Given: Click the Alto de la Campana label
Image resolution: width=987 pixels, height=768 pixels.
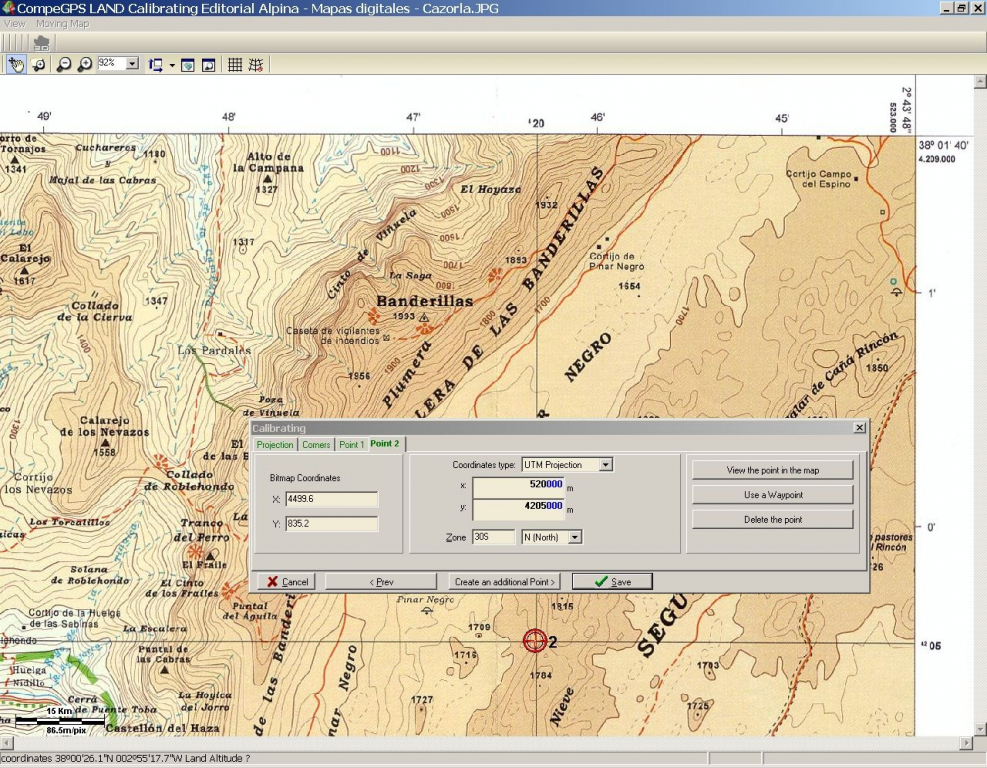Looking at the screenshot, I should (269, 162).
